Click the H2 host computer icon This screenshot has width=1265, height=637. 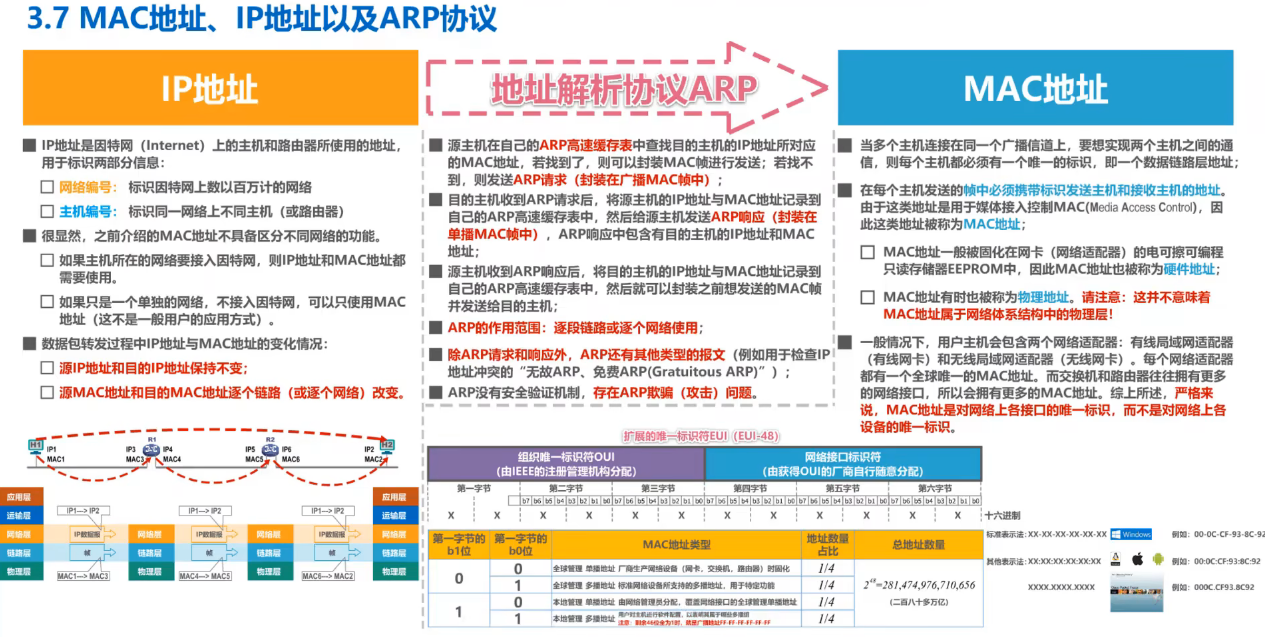[388, 445]
